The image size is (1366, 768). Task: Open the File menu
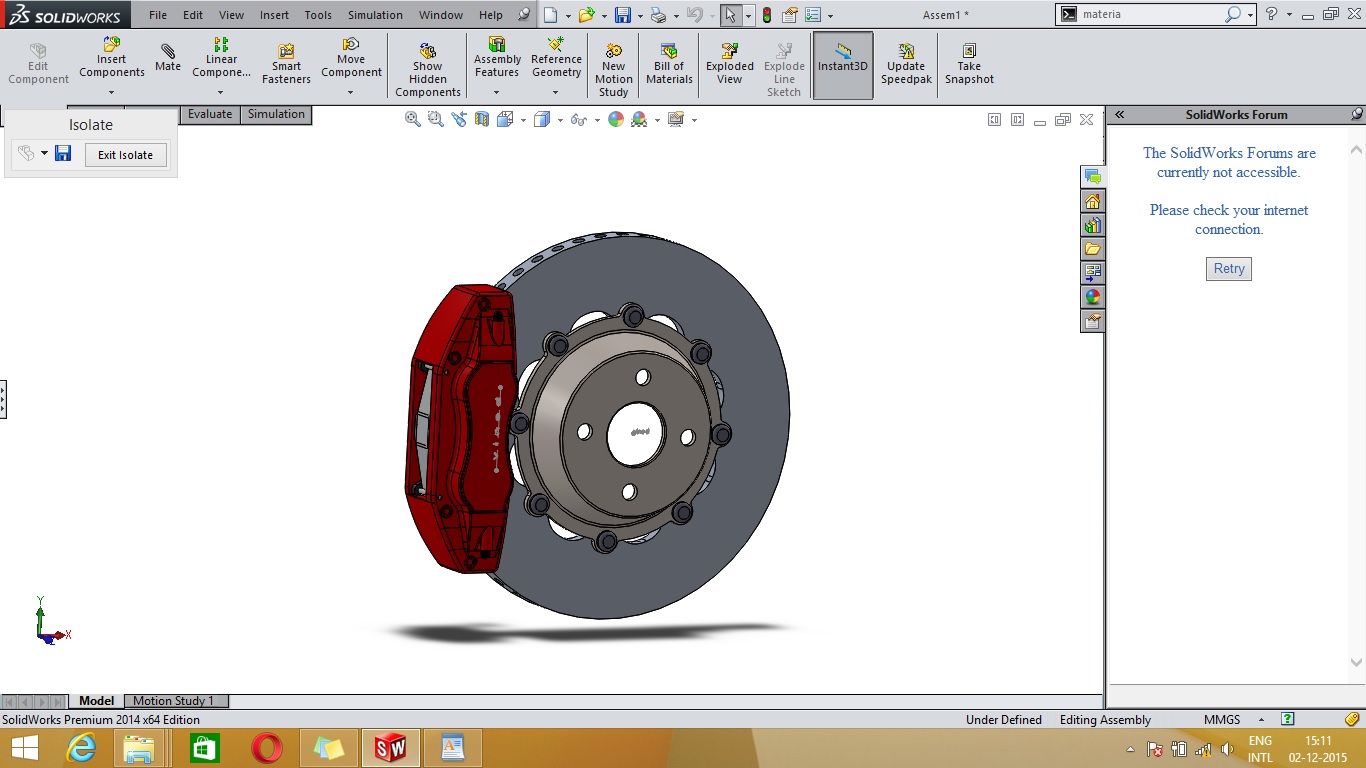(158, 15)
